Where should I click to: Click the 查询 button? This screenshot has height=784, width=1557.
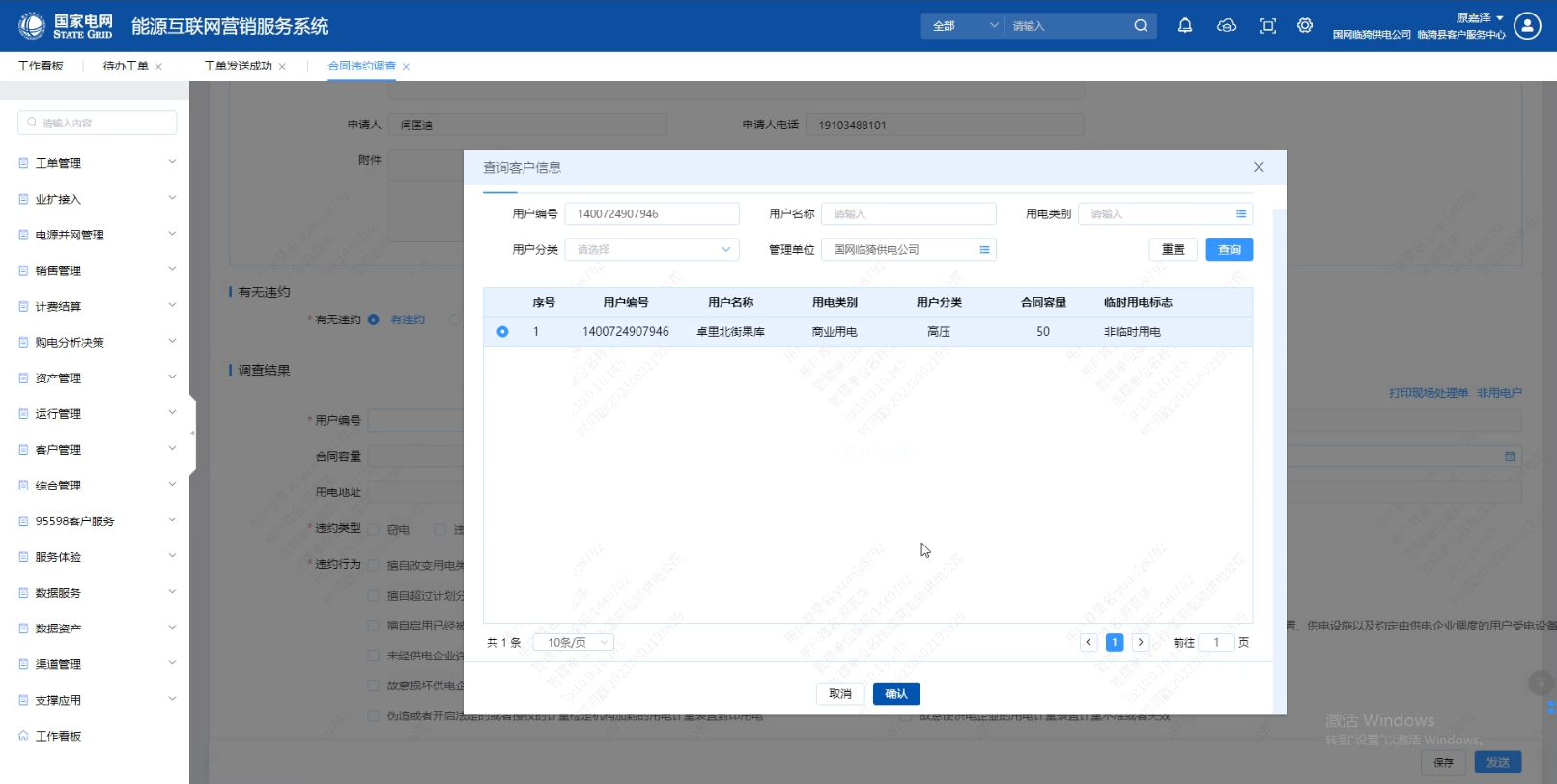click(x=1229, y=250)
